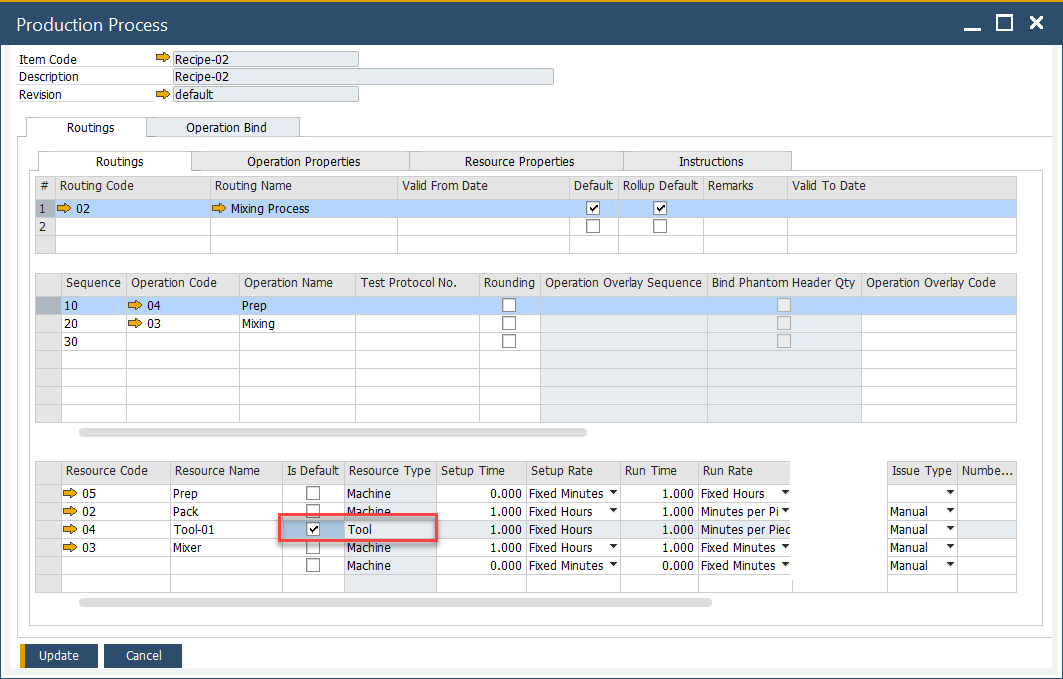Click the Update button
The height and width of the screenshot is (679, 1063).
(58, 656)
